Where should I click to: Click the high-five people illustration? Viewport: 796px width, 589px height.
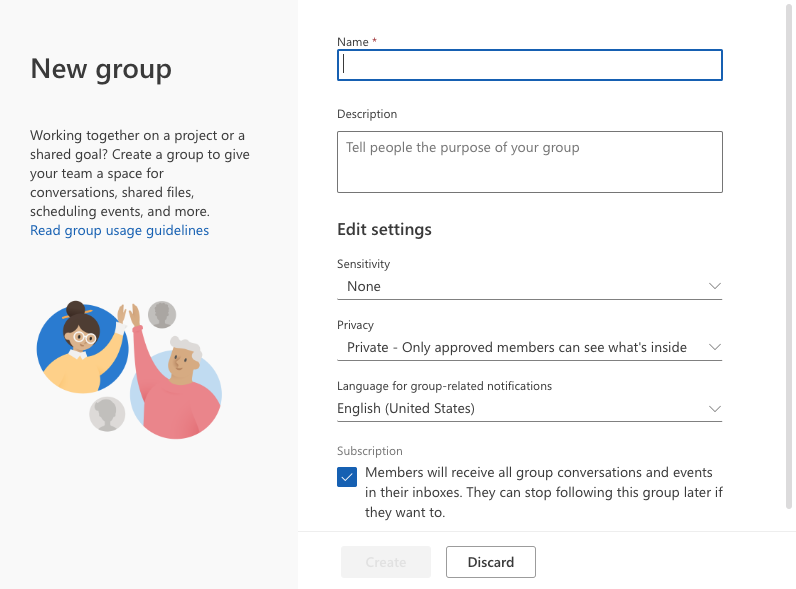point(129,370)
